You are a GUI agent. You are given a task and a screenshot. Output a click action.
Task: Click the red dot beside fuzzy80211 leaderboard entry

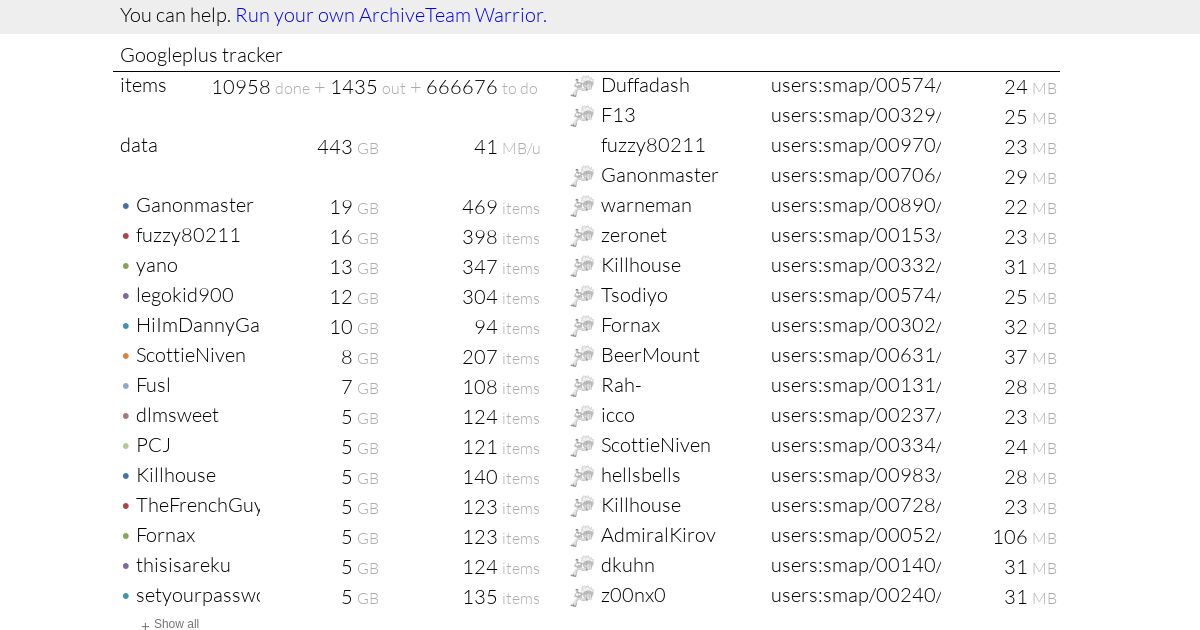tap(126, 237)
